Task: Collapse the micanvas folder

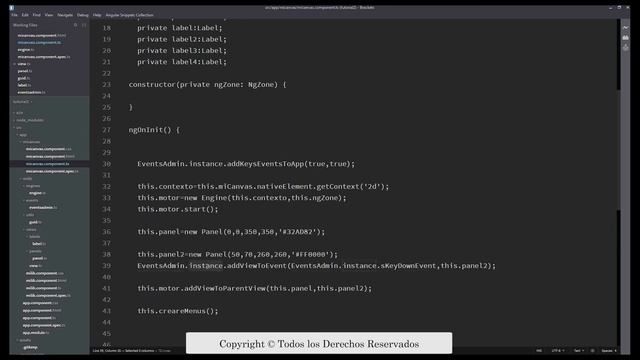Action: click(x=30, y=142)
